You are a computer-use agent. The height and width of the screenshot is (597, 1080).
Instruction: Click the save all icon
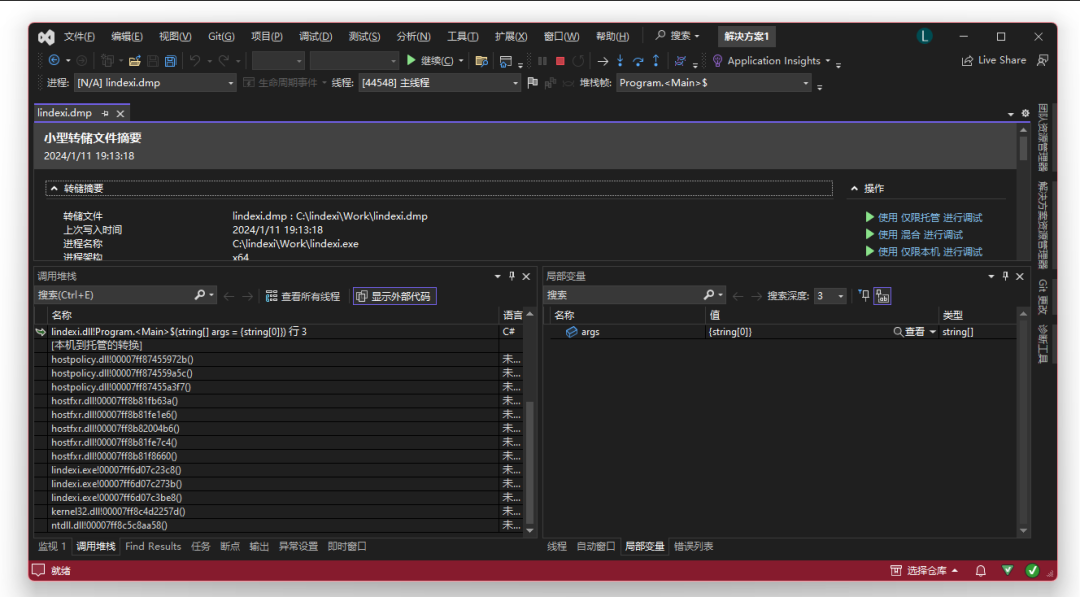170,61
